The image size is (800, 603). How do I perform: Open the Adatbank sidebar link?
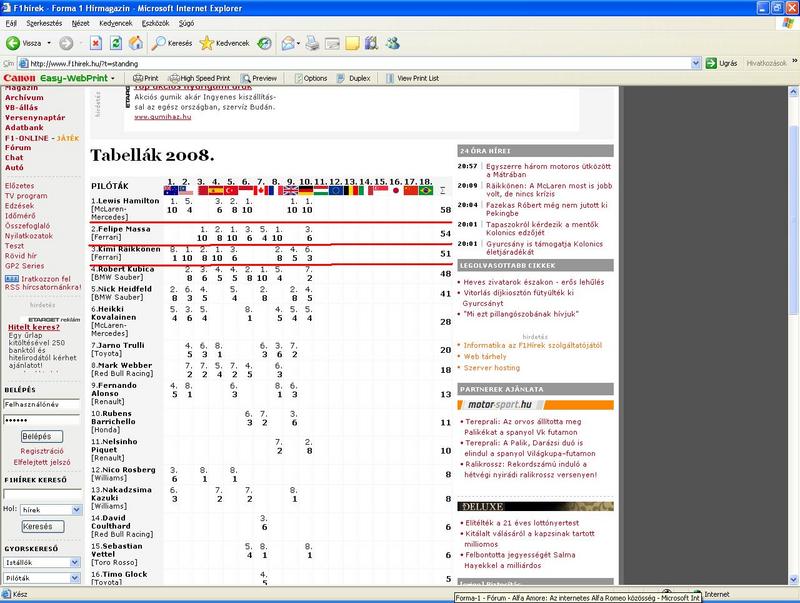(x=24, y=128)
